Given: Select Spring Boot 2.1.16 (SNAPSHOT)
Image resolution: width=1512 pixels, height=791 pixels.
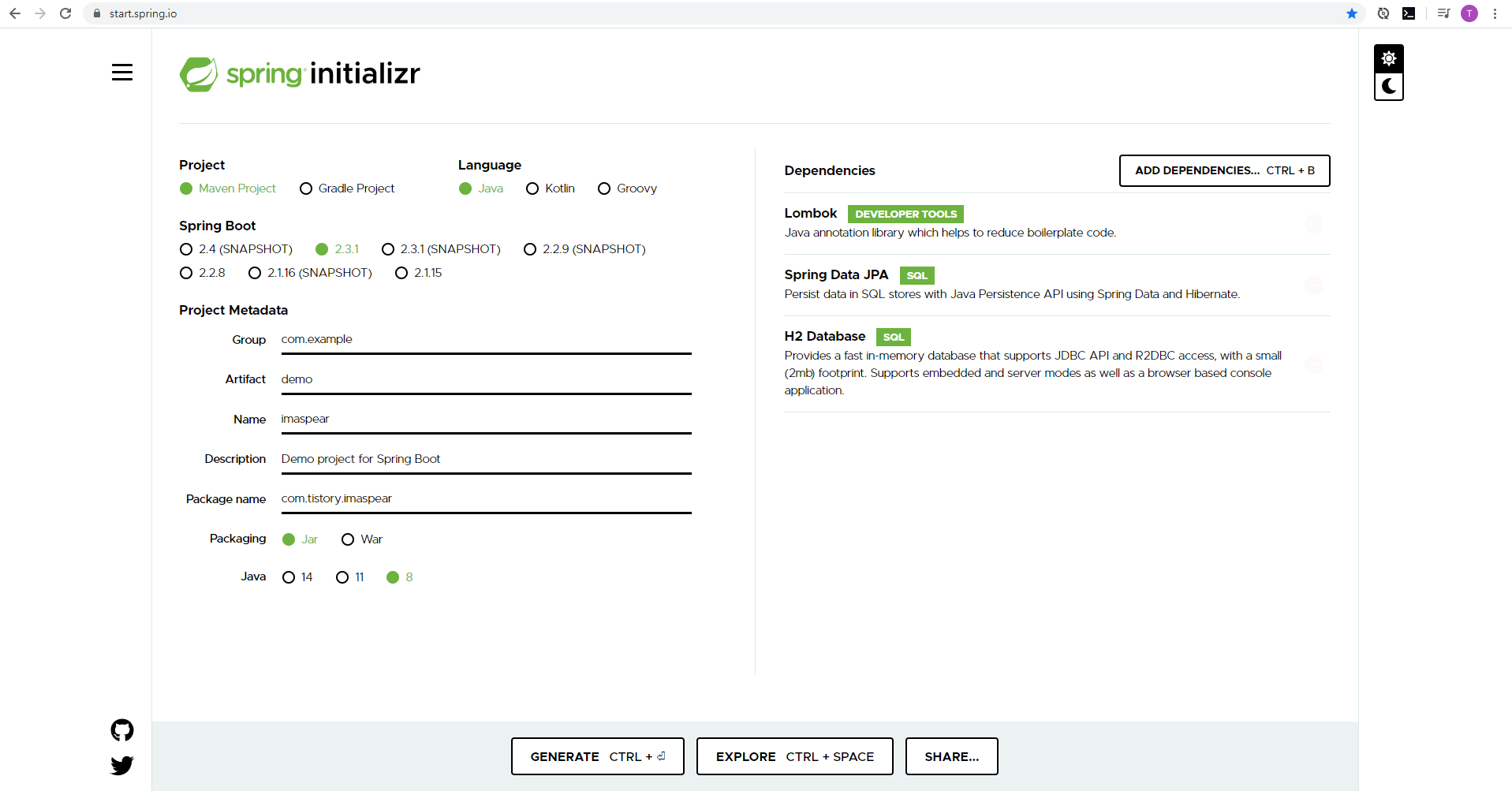Looking at the screenshot, I should [310, 273].
